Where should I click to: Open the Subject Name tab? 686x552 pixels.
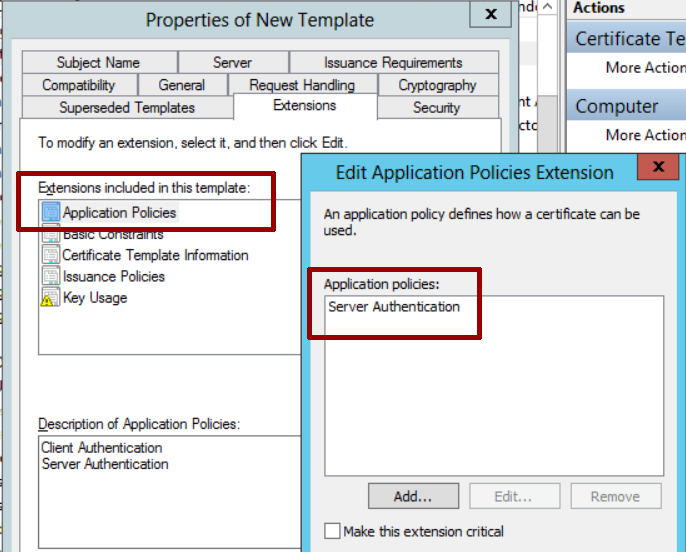tap(98, 63)
